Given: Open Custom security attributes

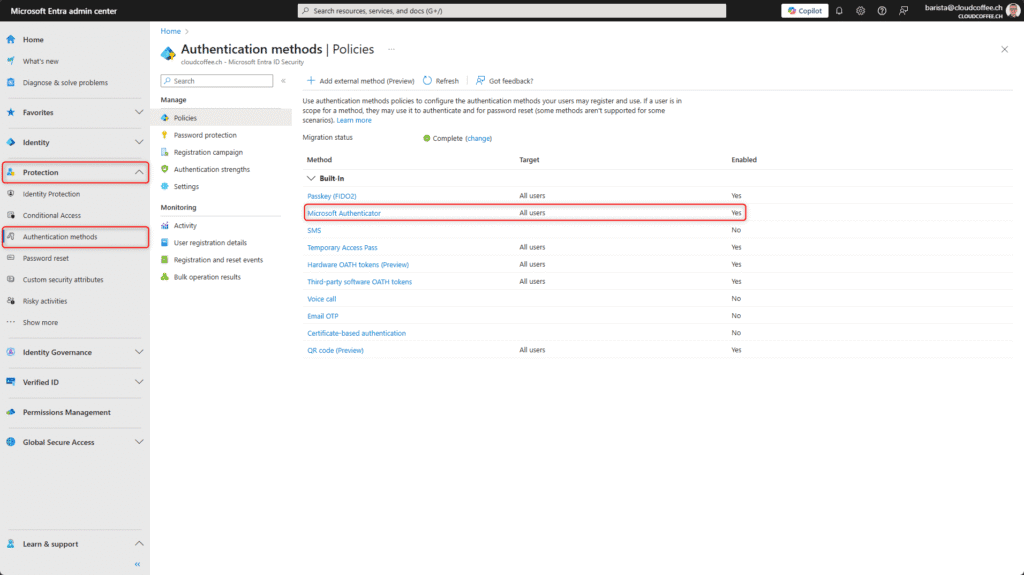Looking at the screenshot, I should [63, 280].
